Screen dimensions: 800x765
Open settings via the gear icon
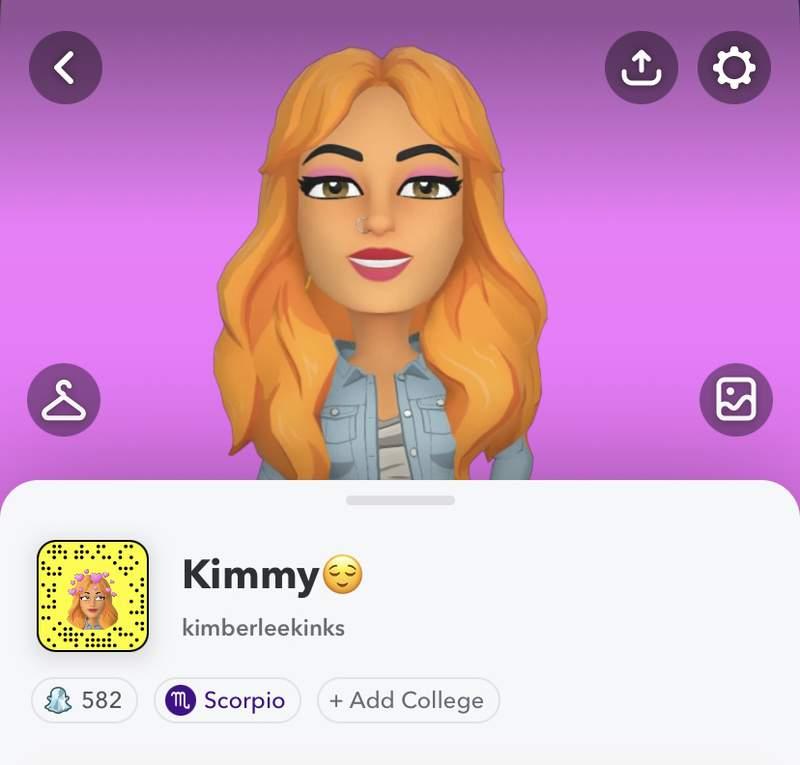(x=734, y=67)
